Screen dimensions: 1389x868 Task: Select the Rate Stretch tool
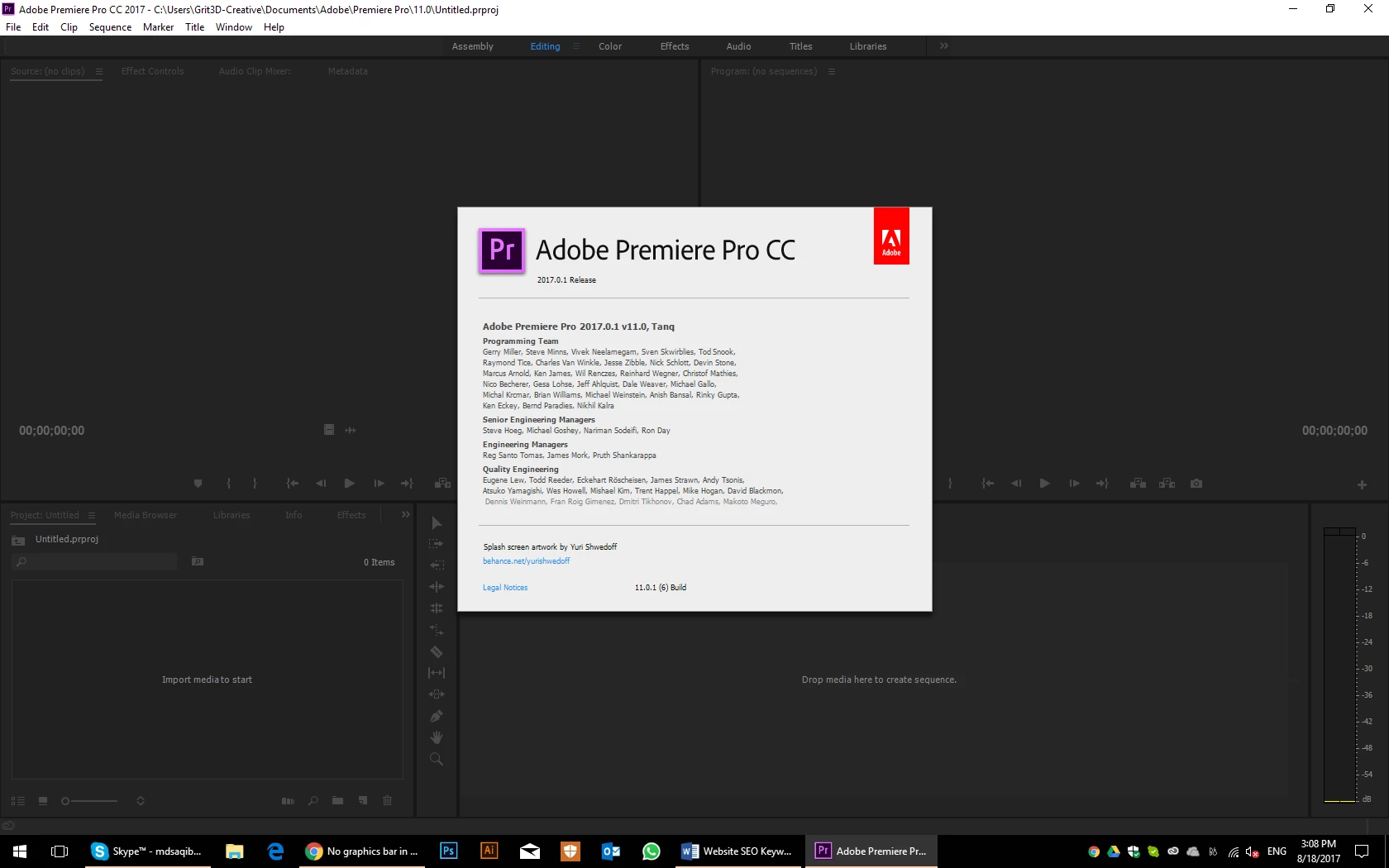tap(437, 630)
